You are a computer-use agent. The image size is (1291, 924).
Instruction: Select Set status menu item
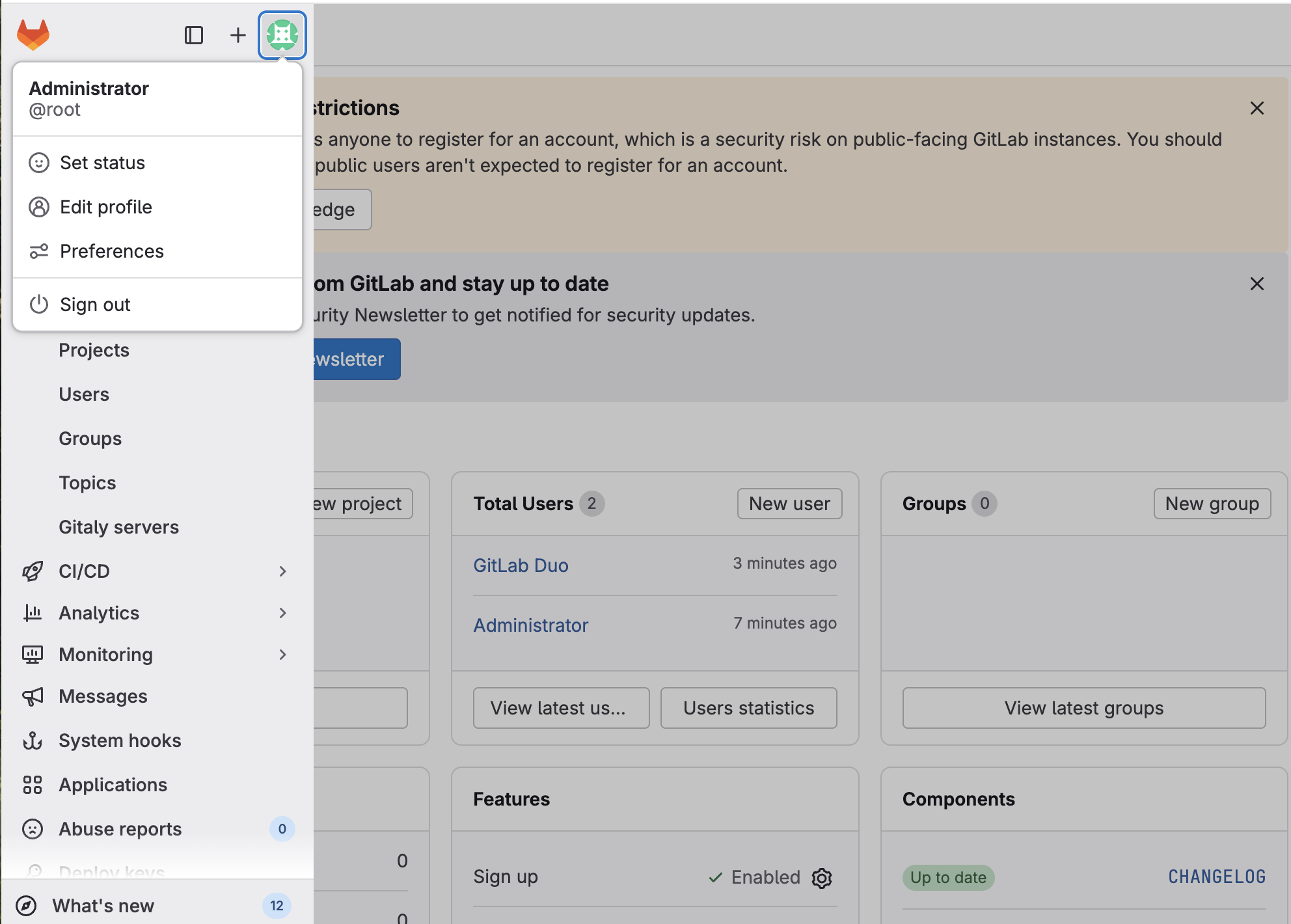pos(157,163)
